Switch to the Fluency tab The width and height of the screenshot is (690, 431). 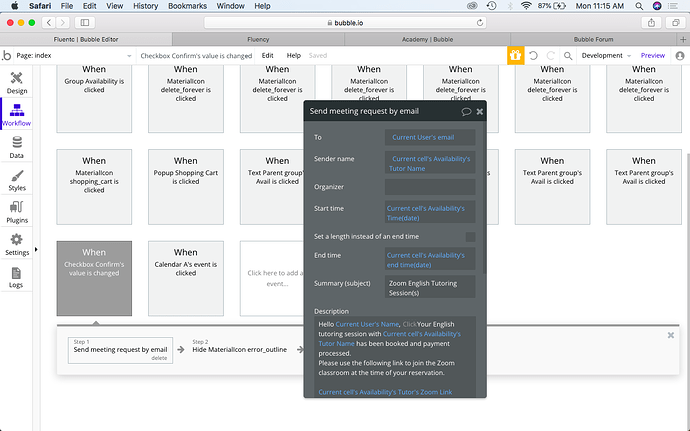pyautogui.click(x=258, y=39)
